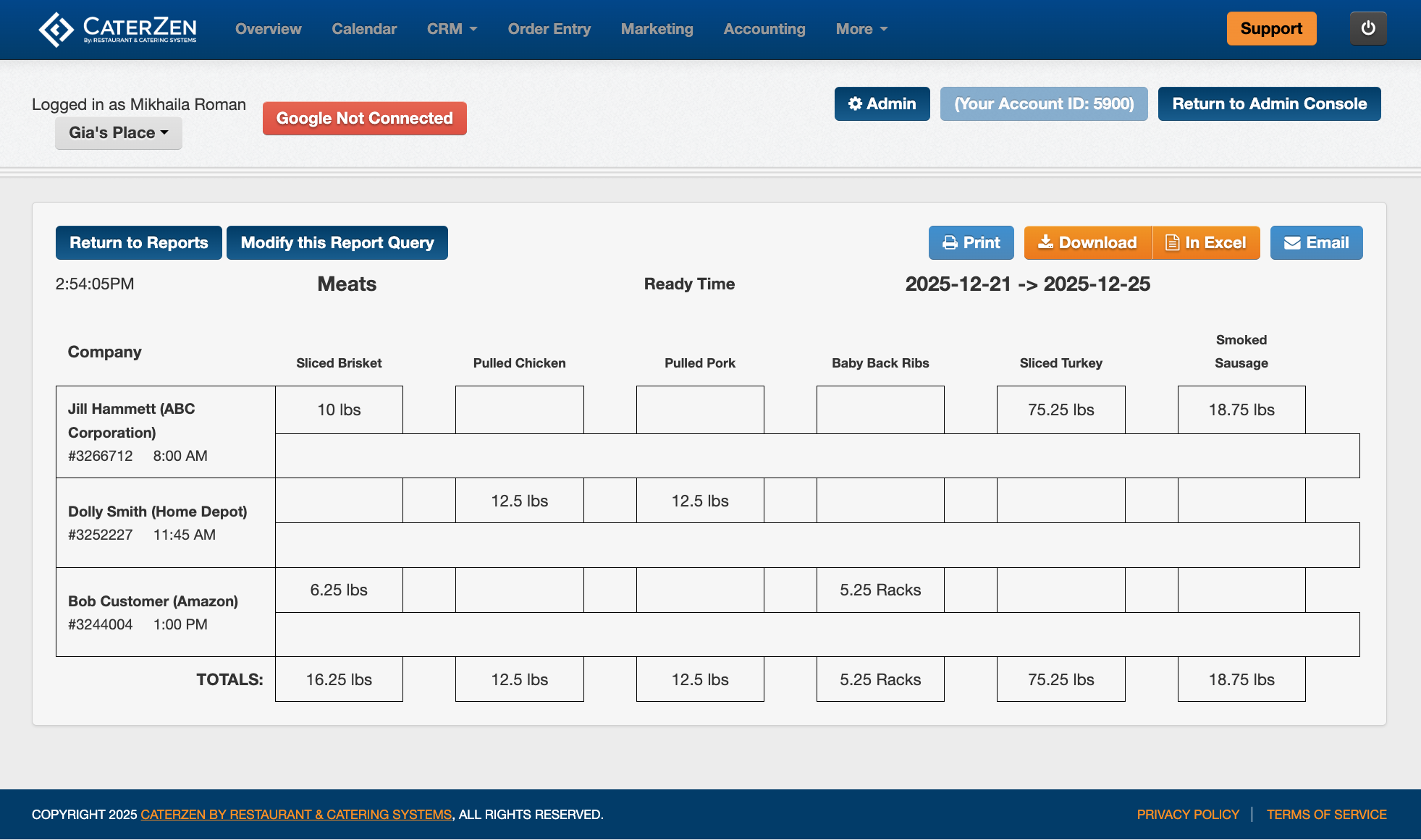Click the In Excel export button

1206,243
